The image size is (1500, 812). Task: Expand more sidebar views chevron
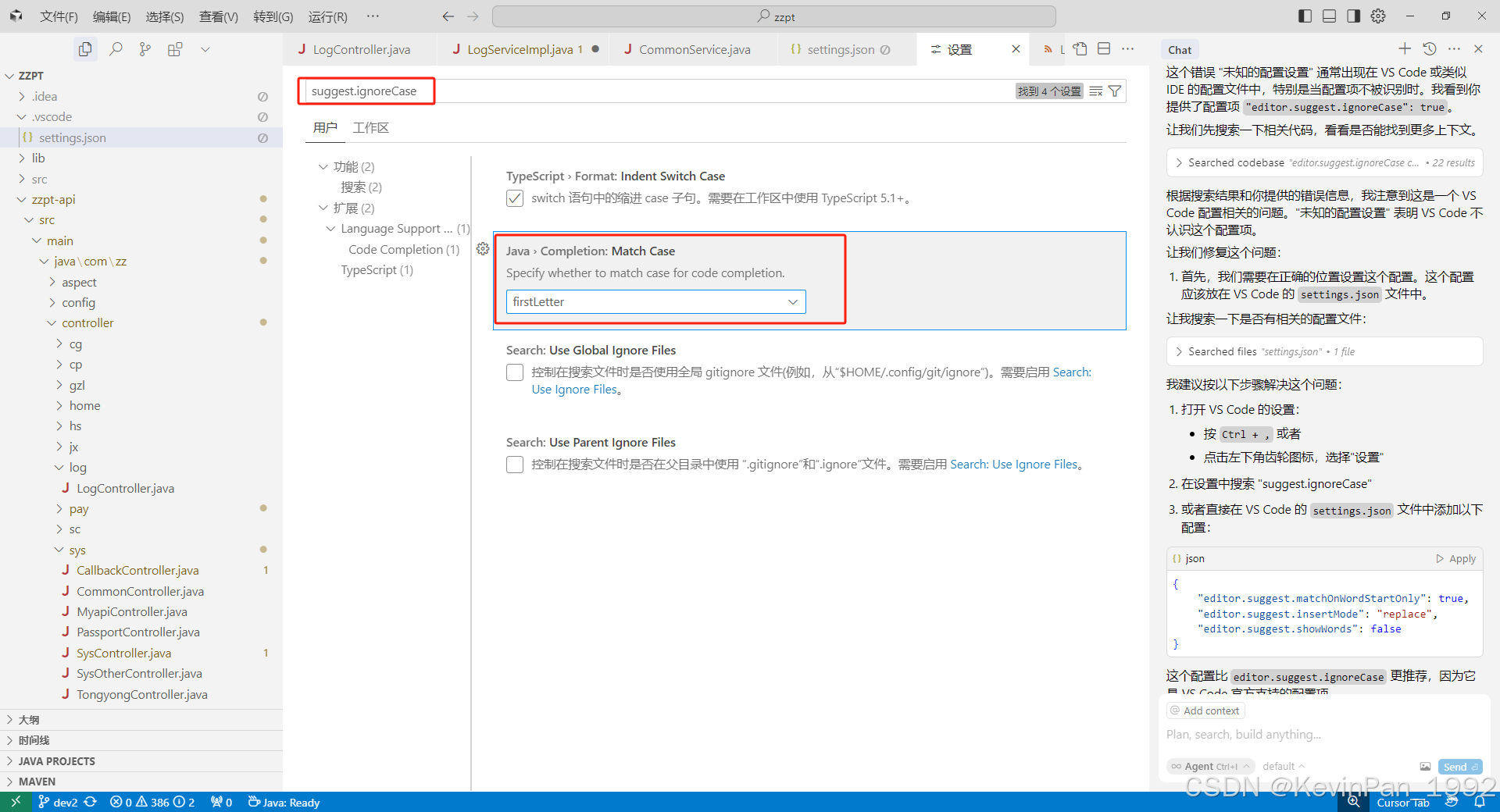[205, 49]
